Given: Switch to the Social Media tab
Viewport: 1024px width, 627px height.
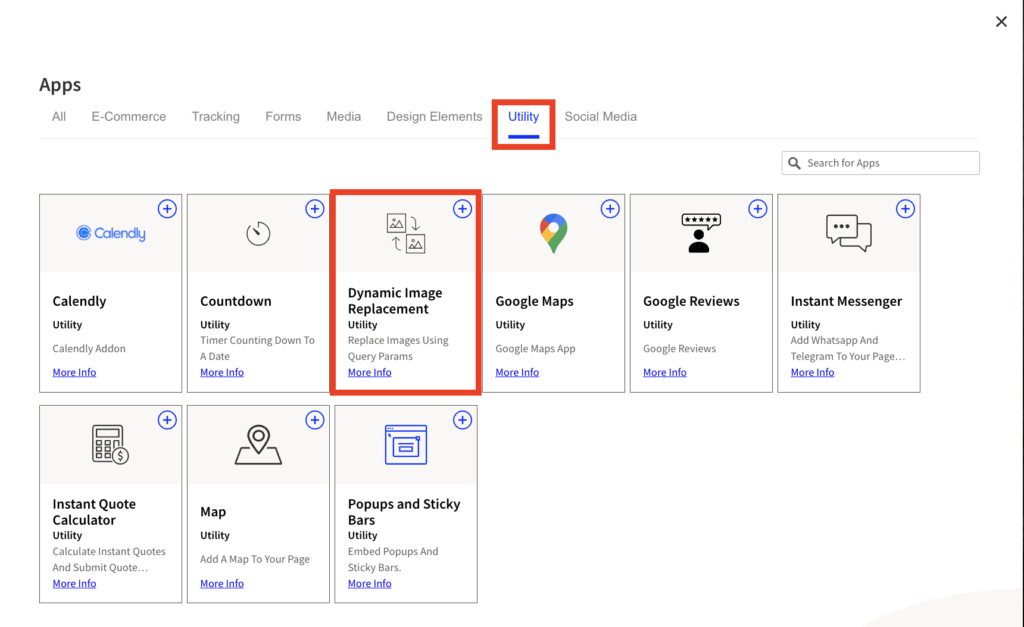Looking at the screenshot, I should click(x=600, y=117).
